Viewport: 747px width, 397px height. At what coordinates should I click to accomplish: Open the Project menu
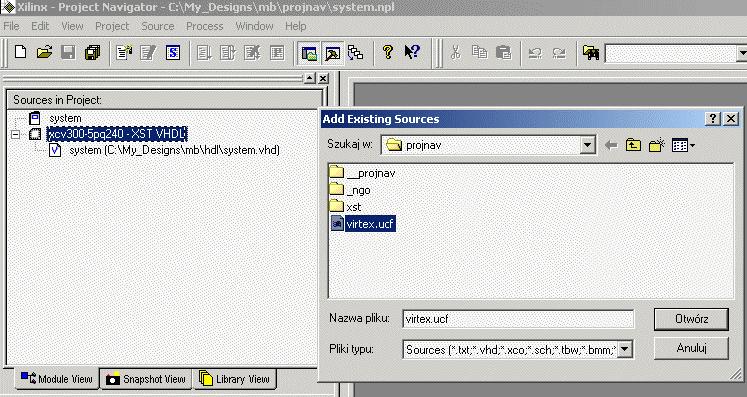click(112, 26)
